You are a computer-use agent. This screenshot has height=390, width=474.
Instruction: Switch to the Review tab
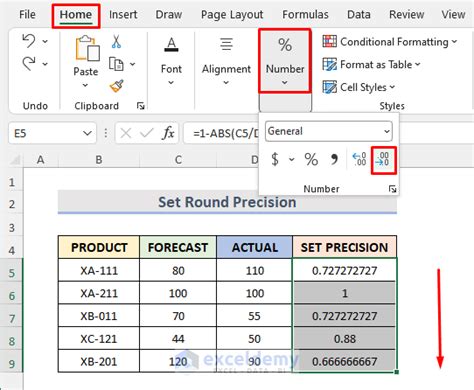coord(406,15)
